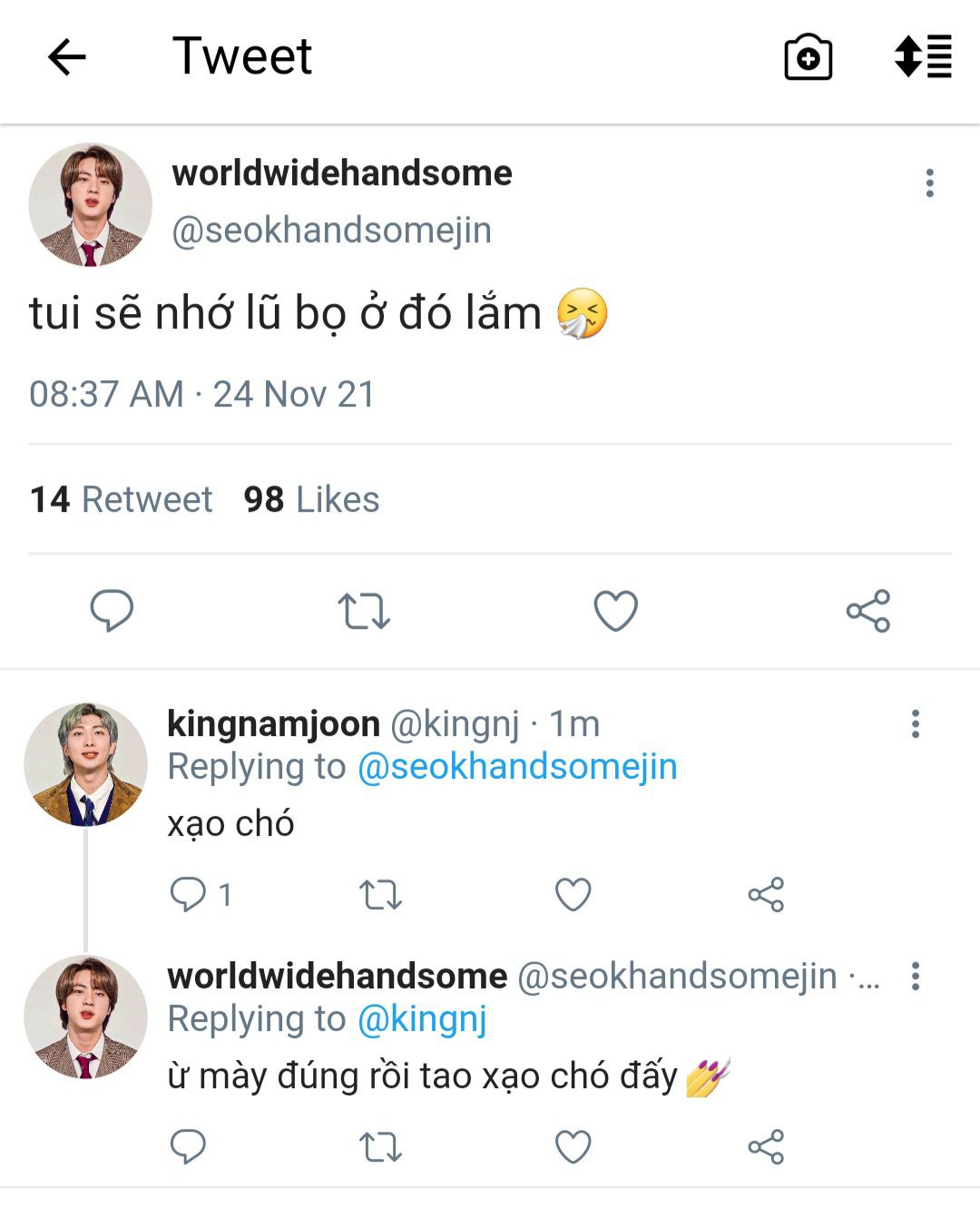
Task: Share the main tweet
Action: coord(868,611)
